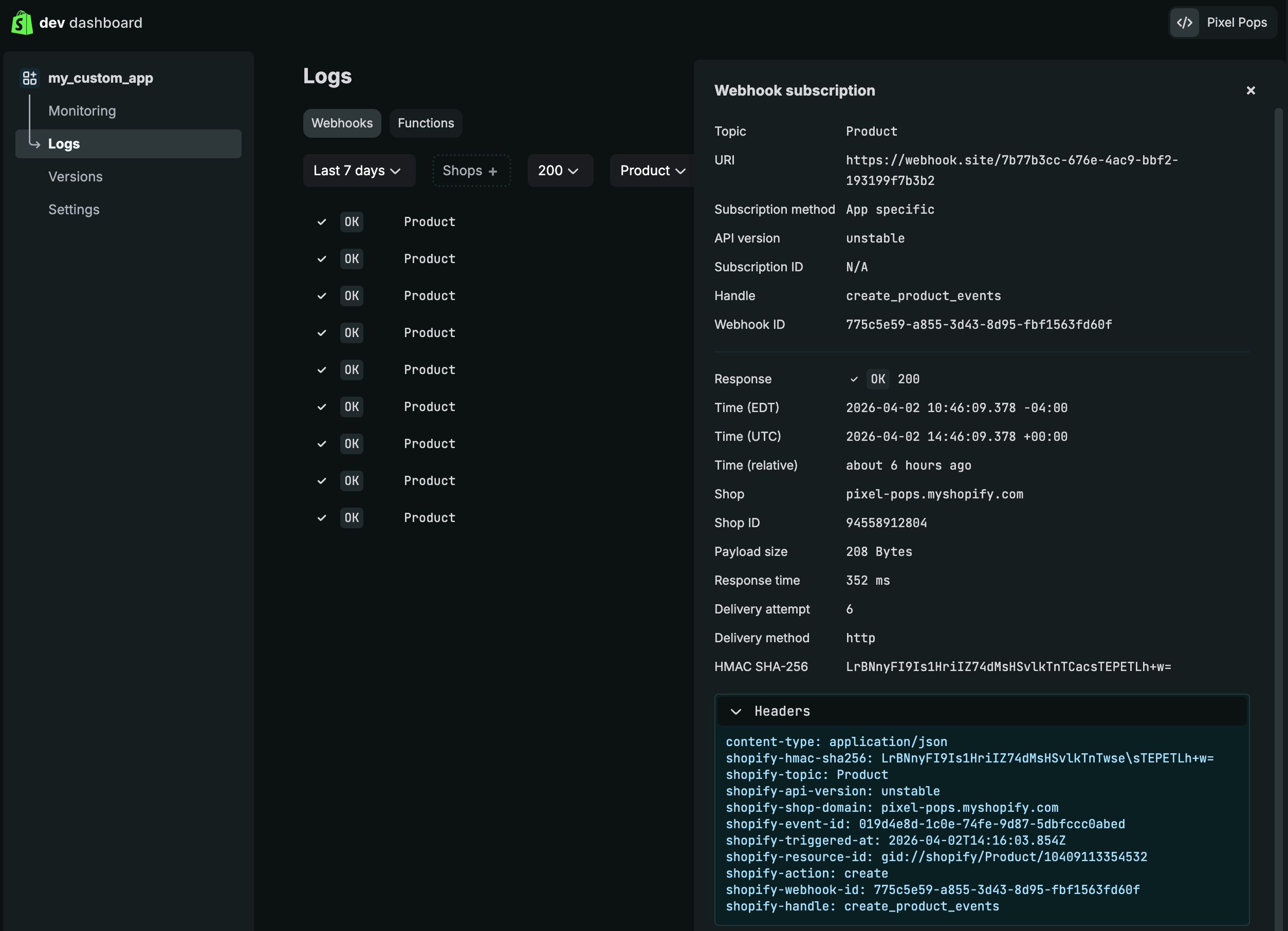Screen dimensions: 1288x931
Task: Click the Pixel Pops code icon
Action: click(1184, 23)
